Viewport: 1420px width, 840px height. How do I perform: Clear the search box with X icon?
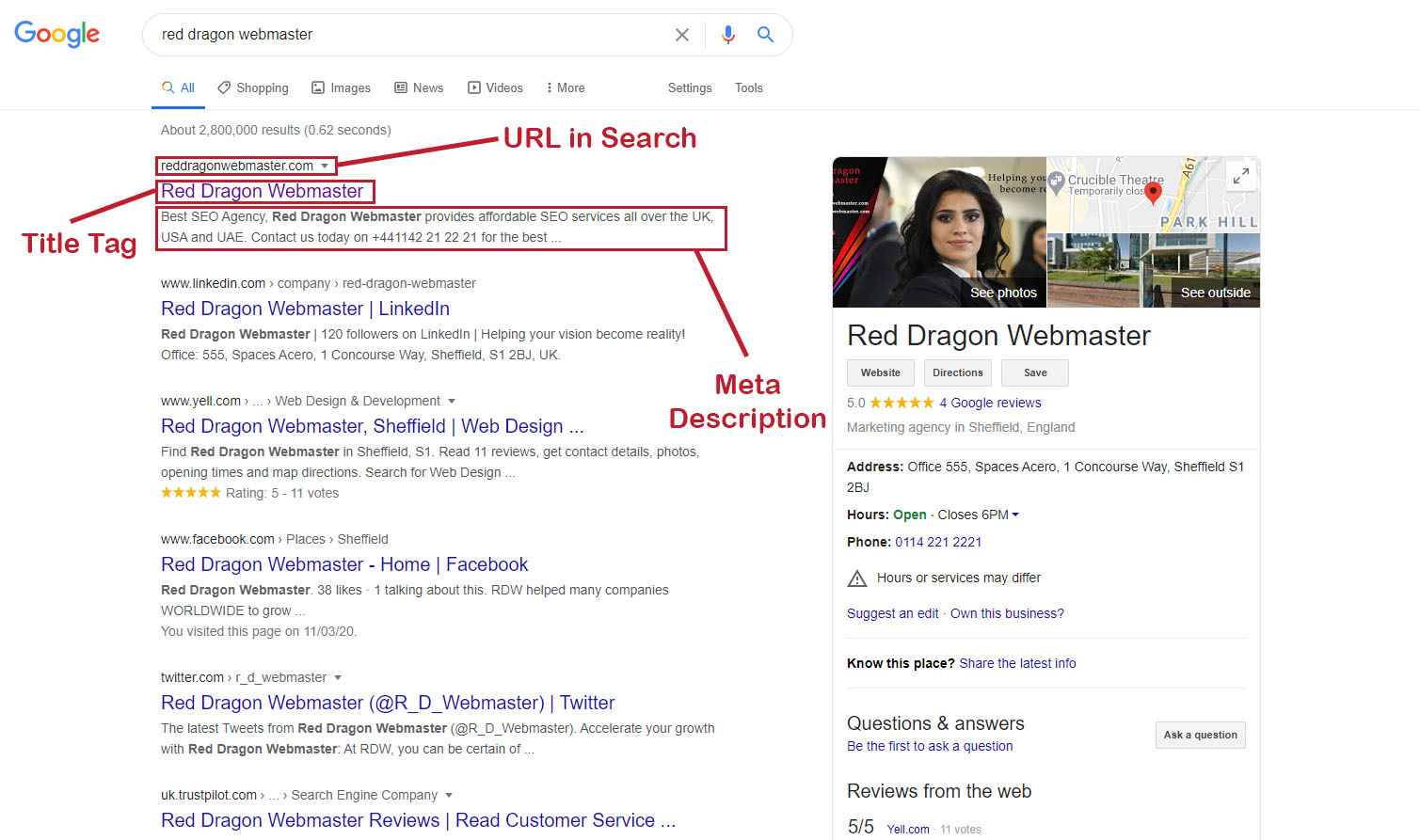682,35
